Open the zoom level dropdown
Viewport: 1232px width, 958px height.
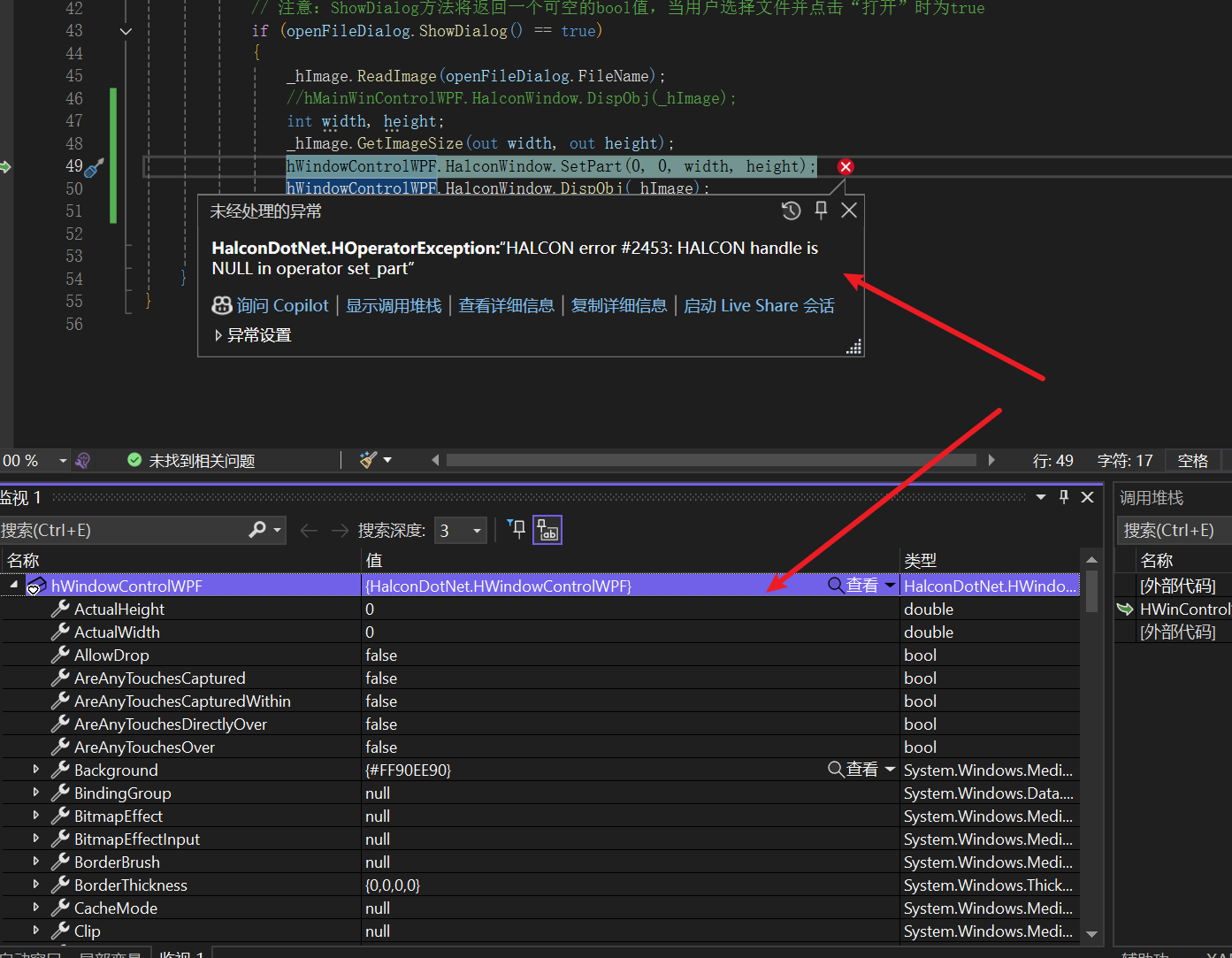(x=63, y=460)
